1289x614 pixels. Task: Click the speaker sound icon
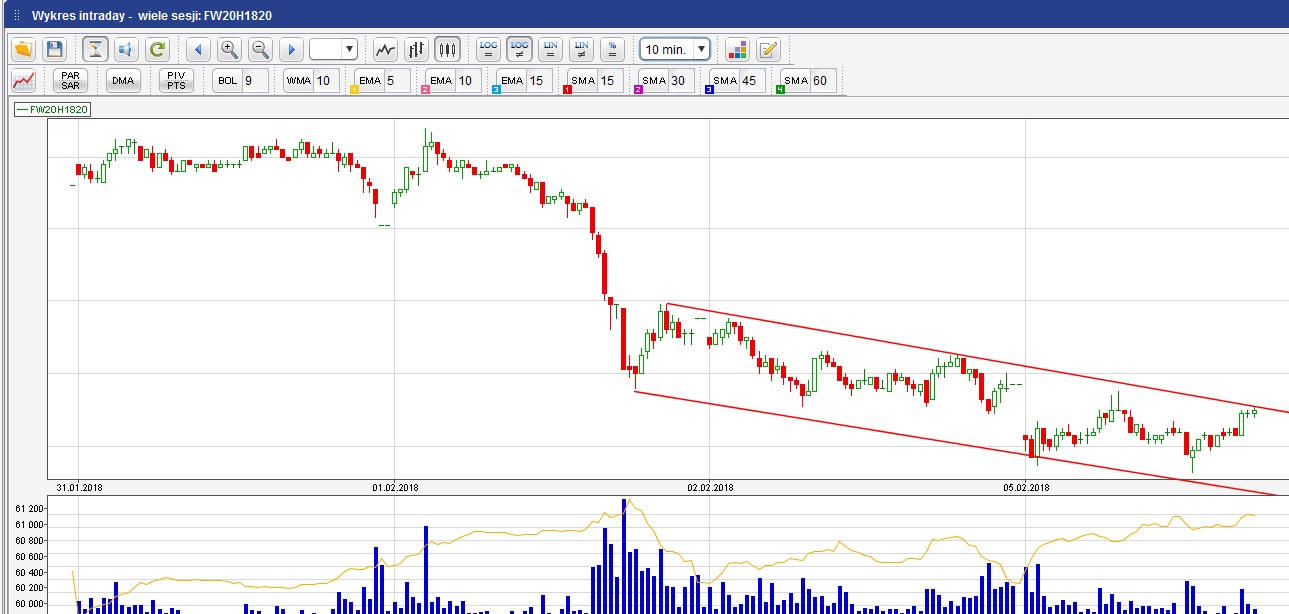click(x=126, y=49)
